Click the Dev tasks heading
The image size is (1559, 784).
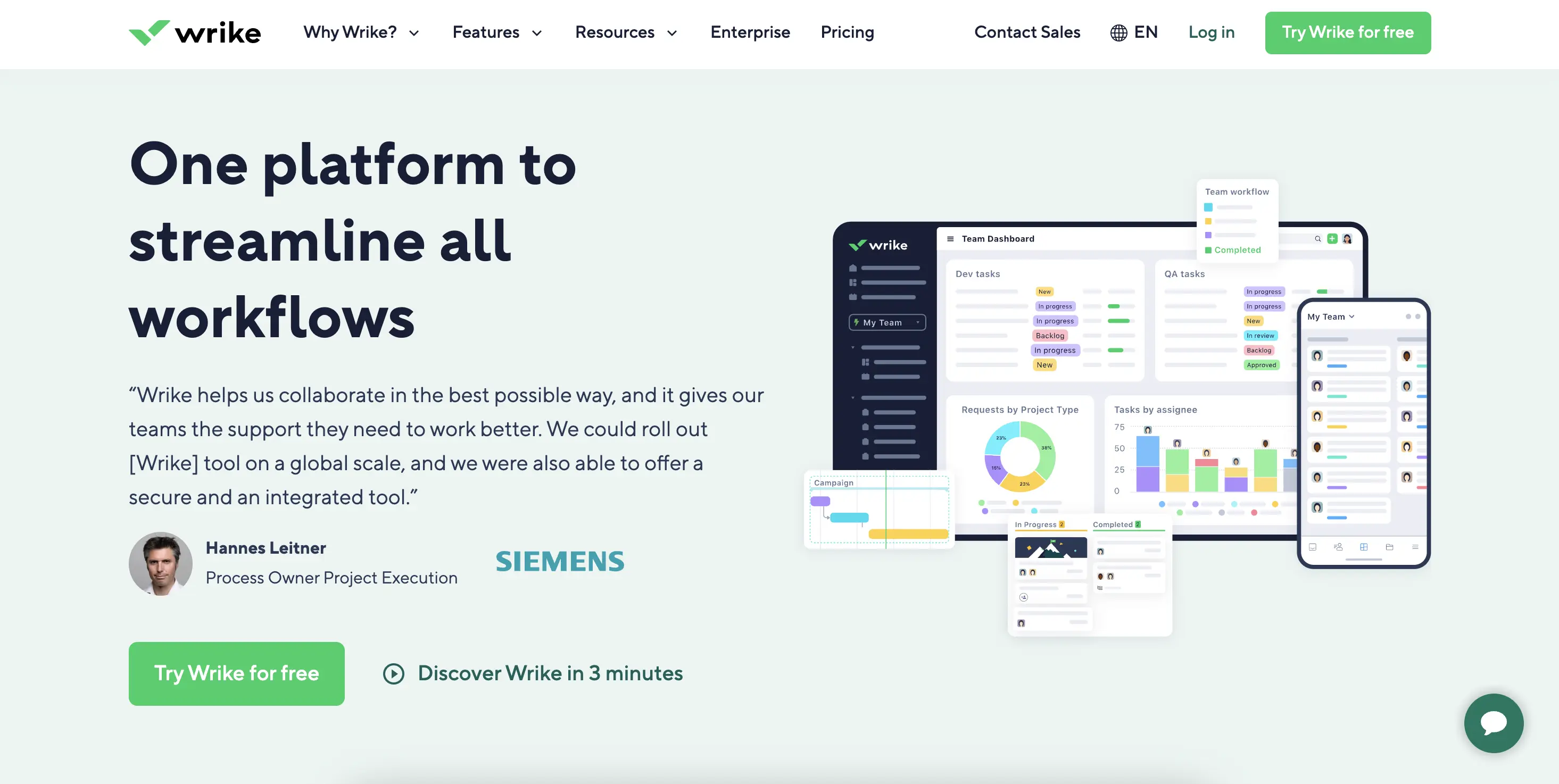click(x=977, y=274)
